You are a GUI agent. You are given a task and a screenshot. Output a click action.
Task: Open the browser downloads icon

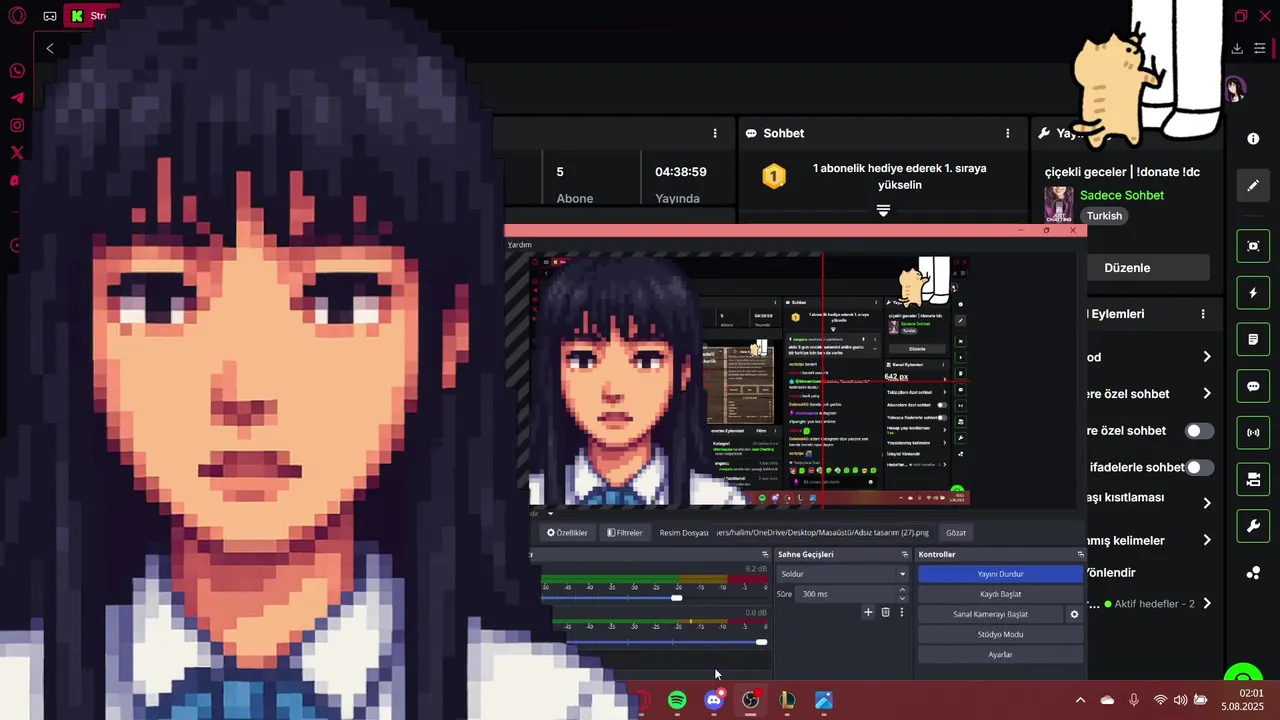pos(1237,48)
